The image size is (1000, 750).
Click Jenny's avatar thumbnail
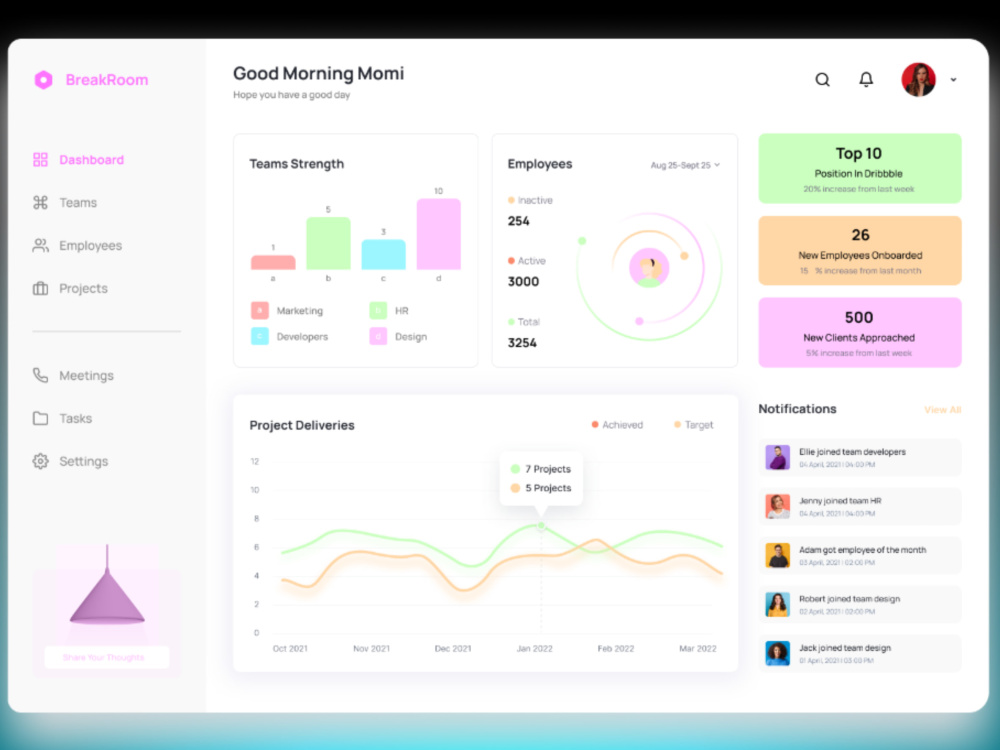(777, 506)
